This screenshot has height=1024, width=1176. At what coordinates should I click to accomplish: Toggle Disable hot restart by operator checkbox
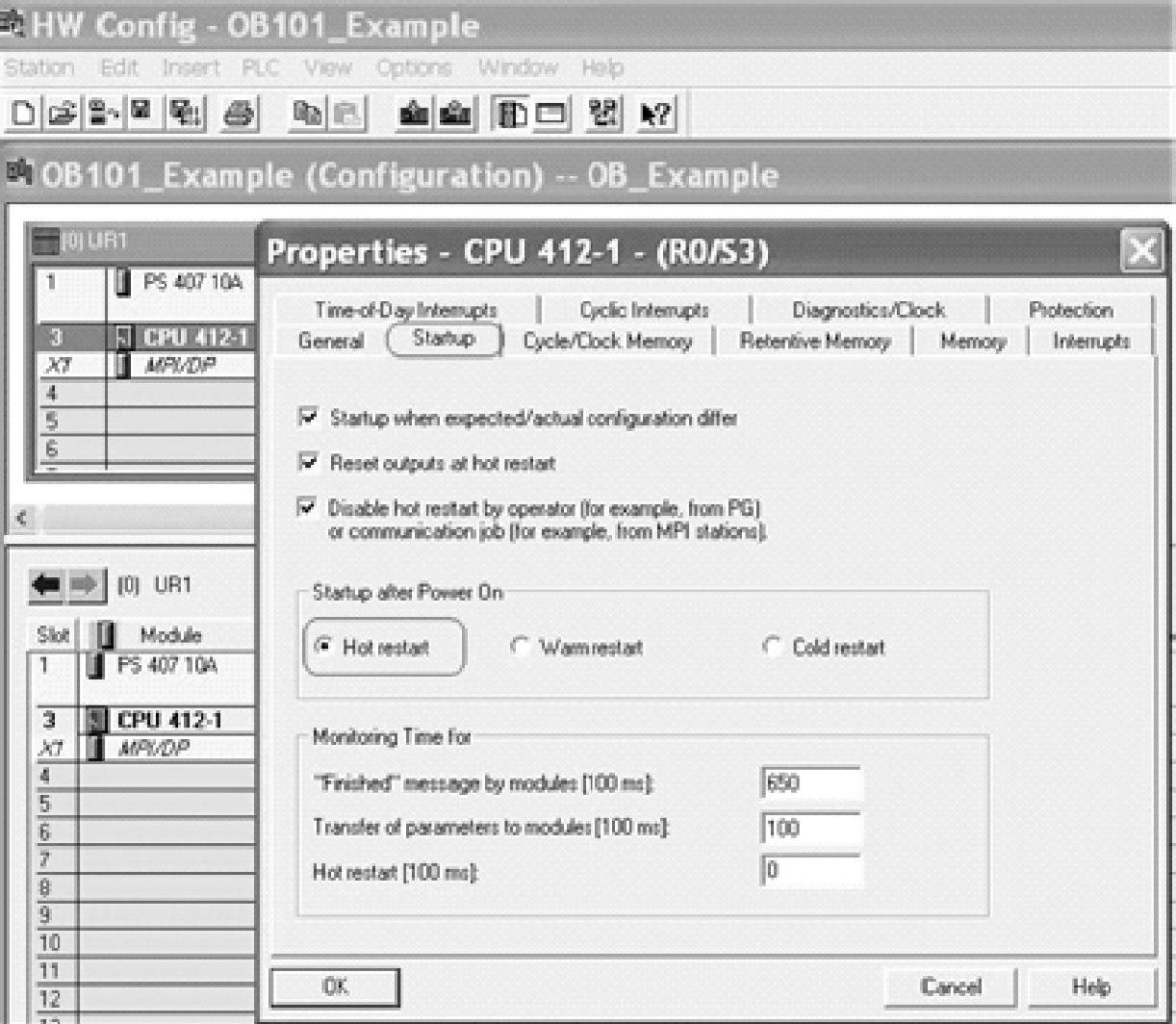pyautogui.click(x=308, y=507)
